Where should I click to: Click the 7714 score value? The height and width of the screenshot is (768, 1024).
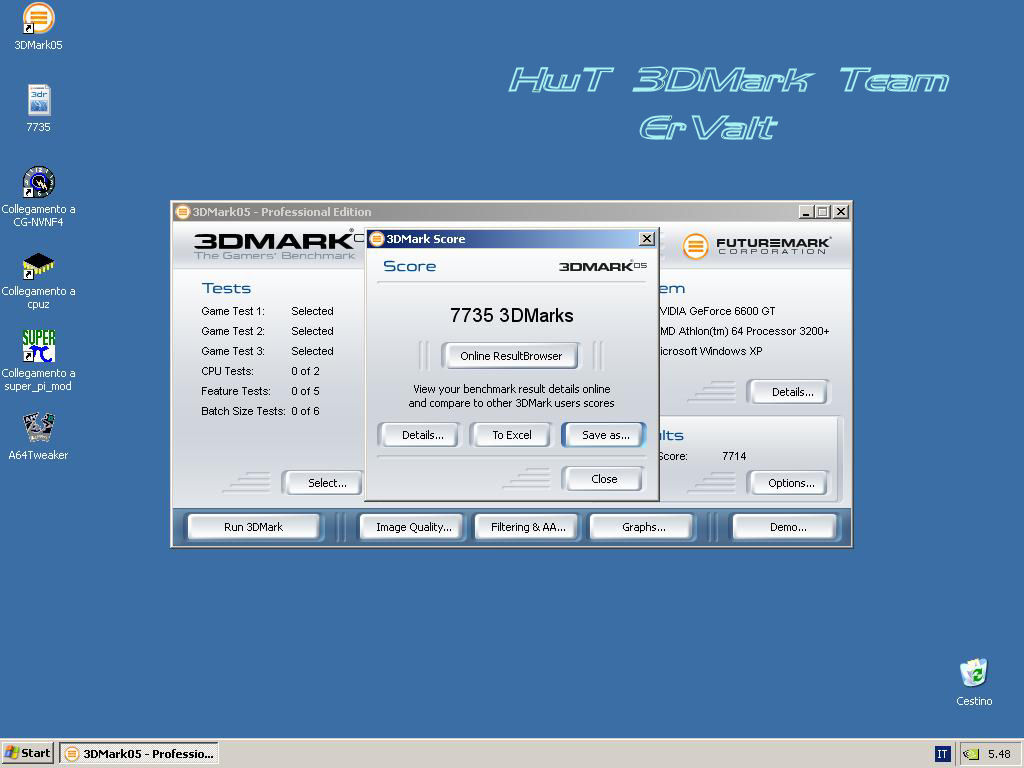tap(734, 456)
